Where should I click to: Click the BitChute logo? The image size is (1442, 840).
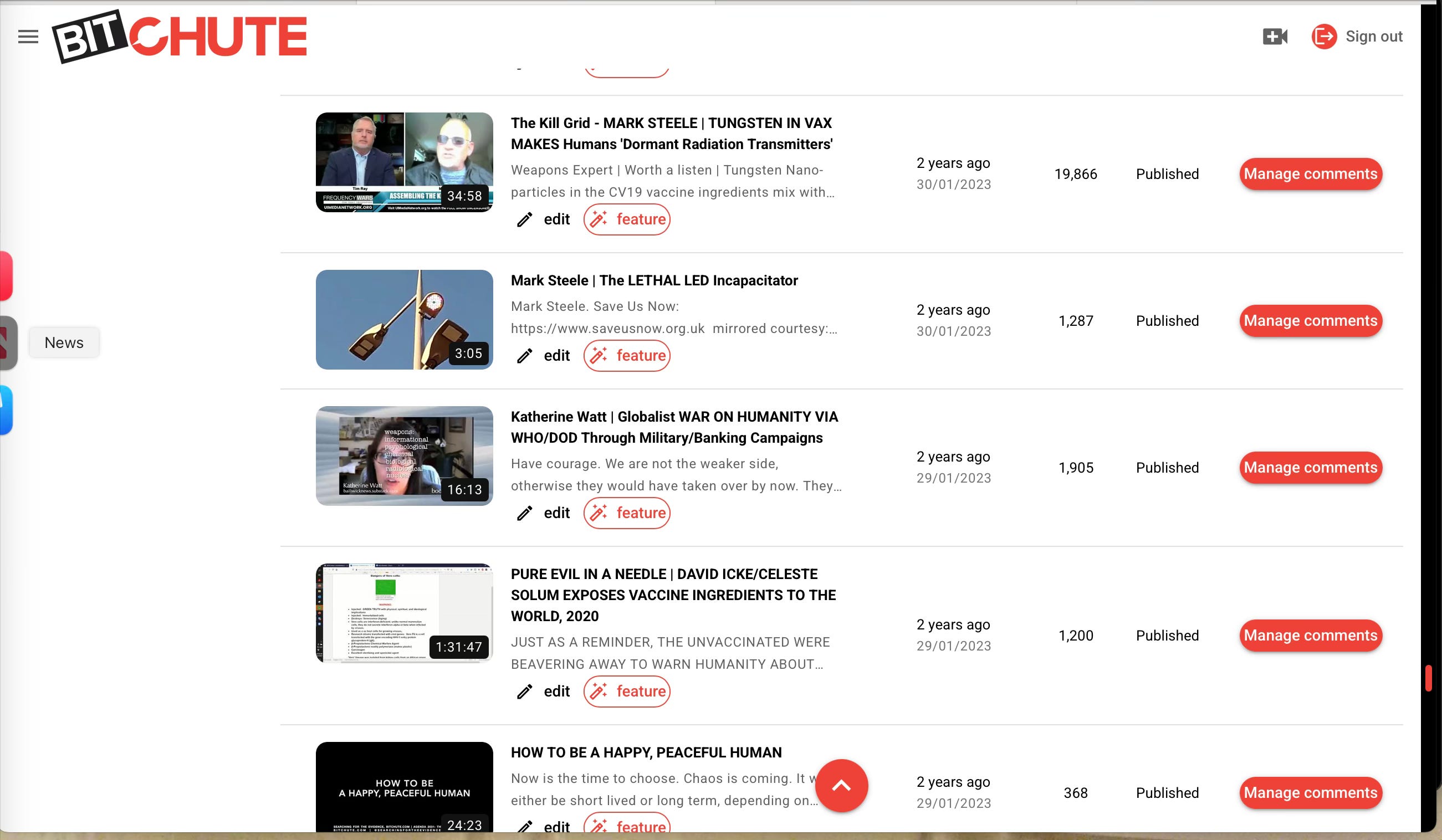coord(179,36)
